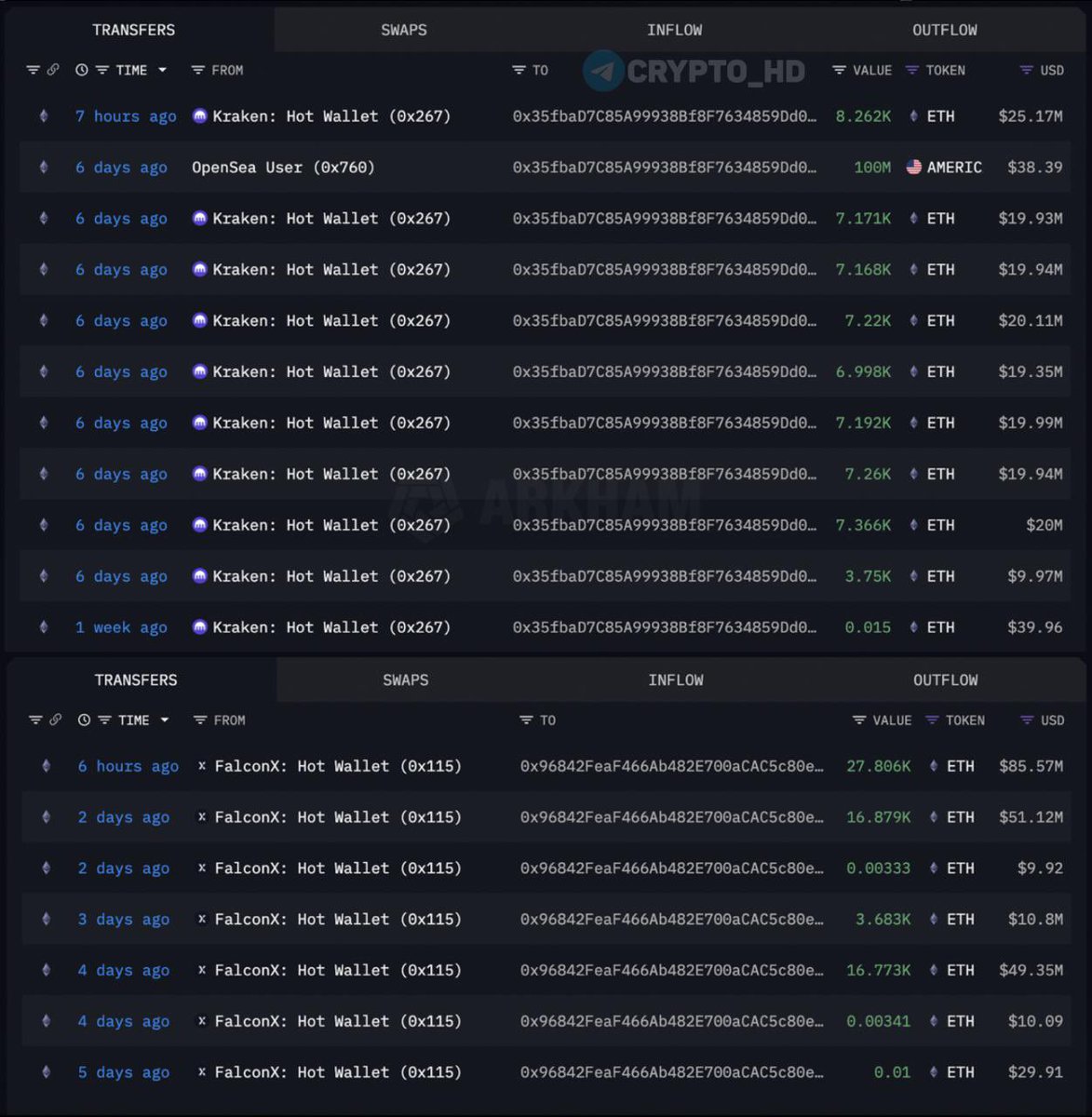The height and width of the screenshot is (1117, 1092).
Task: Click the clock icon in the Kraken panel header
Action: (82, 70)
